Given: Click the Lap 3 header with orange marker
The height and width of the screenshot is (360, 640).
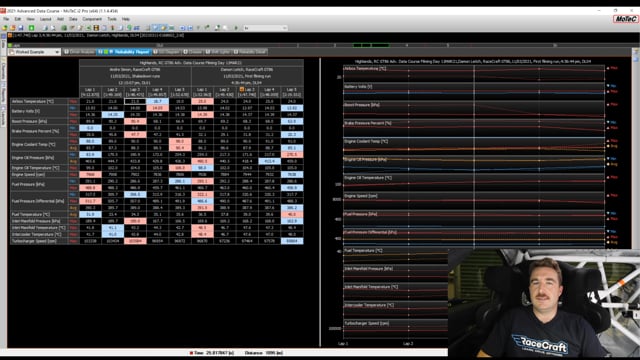Looking at the screenshot, I should point(247,92).
